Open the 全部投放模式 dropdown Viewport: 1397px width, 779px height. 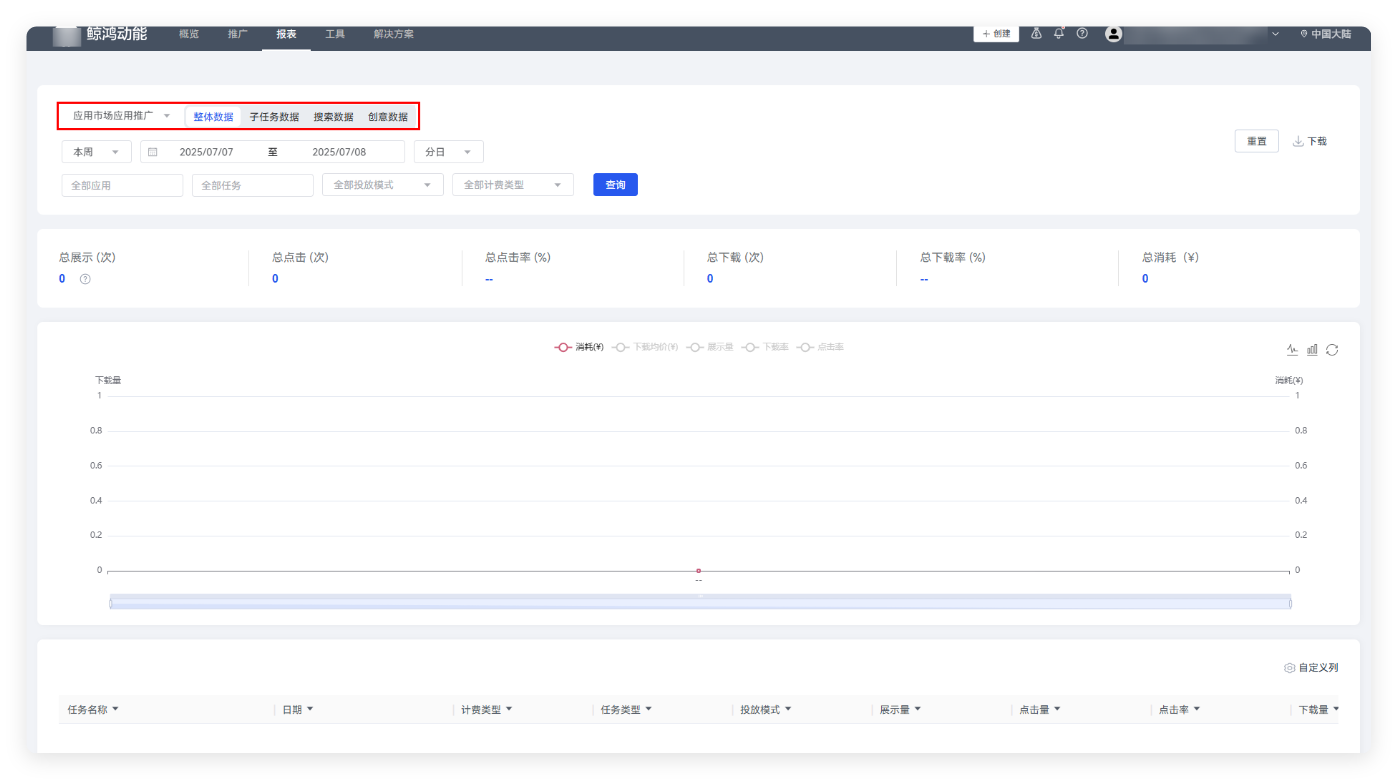(382, 185)
